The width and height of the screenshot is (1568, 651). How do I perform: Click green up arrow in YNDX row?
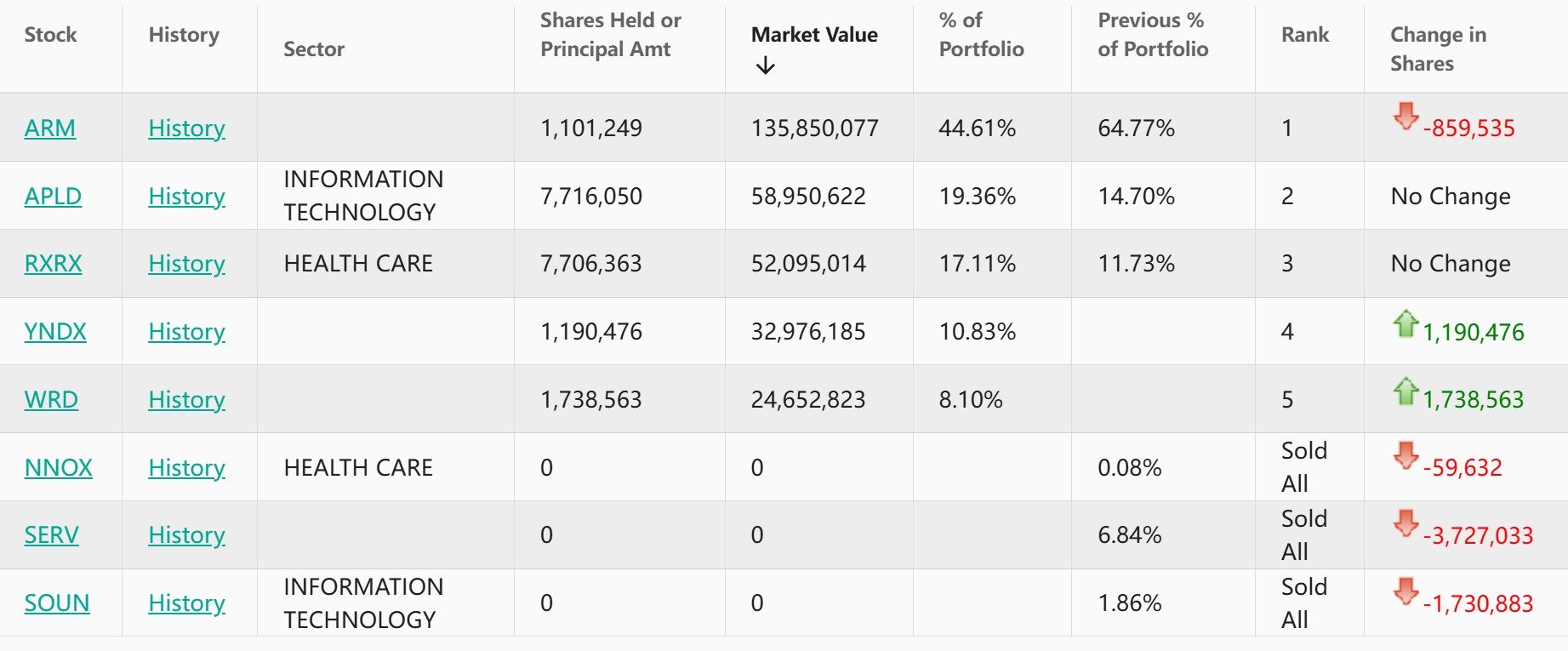1405,323
